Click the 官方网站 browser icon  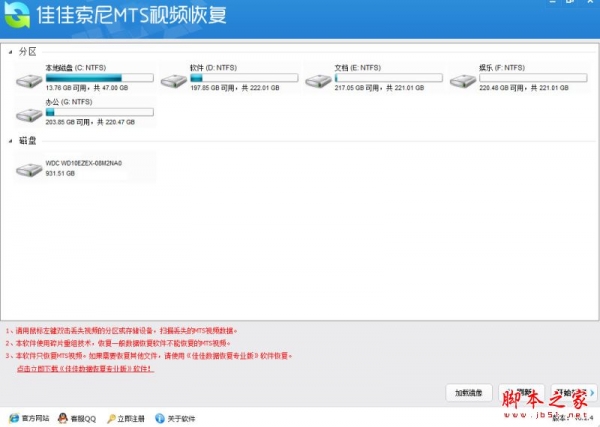(x=14, y=418)
